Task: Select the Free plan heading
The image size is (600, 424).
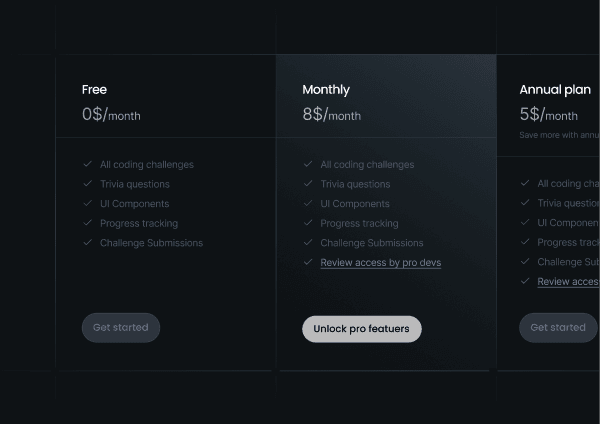Action: [x=94, y=90]
